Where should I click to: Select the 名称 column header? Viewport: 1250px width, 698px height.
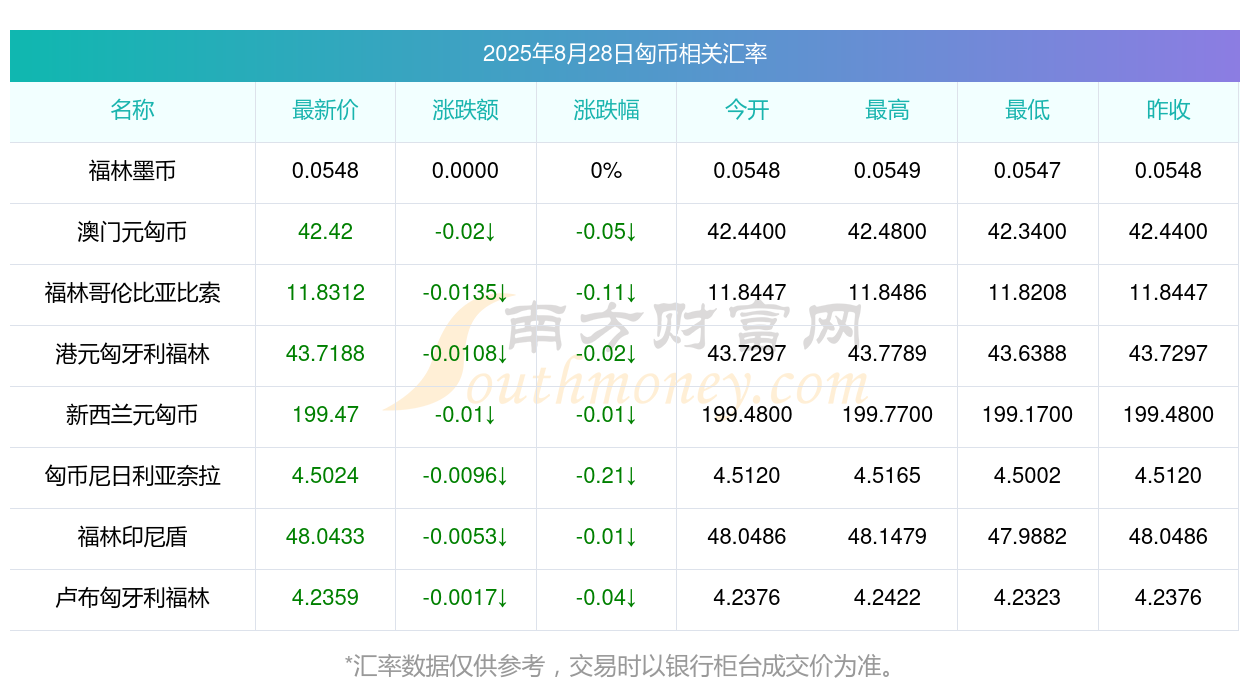(x=132, y=110)
